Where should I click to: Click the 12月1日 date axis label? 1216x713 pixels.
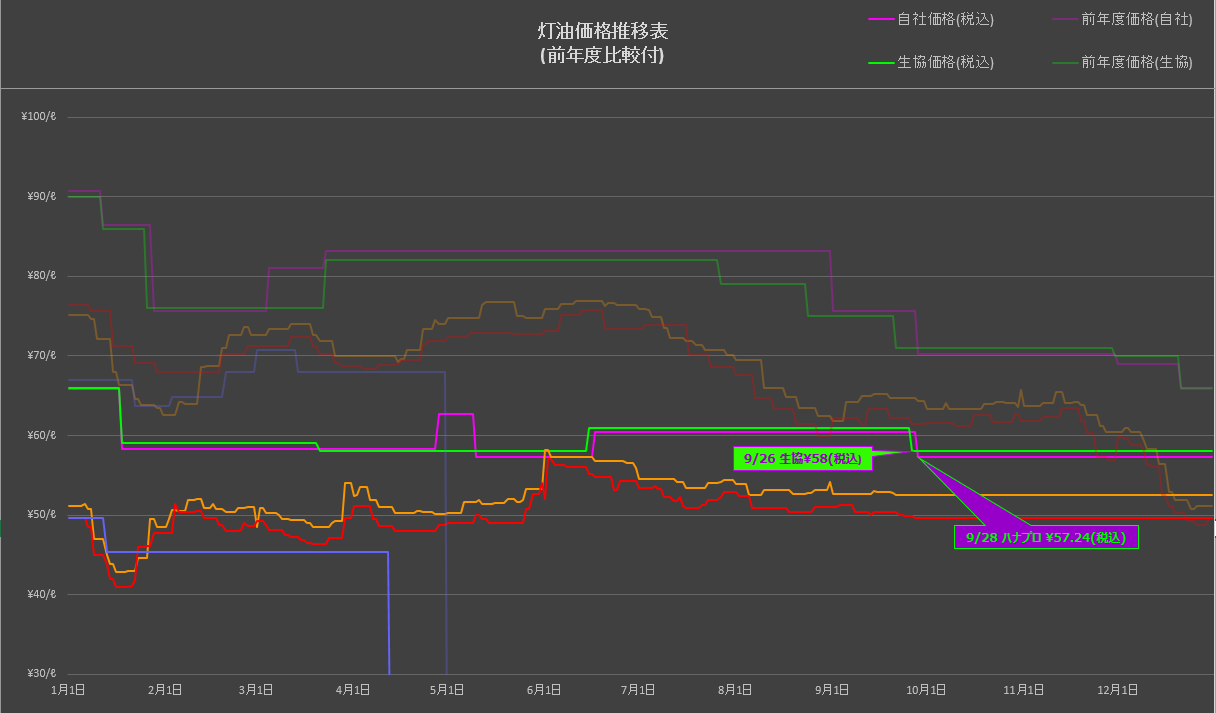pyautogui.click(x=1117, y=690)
